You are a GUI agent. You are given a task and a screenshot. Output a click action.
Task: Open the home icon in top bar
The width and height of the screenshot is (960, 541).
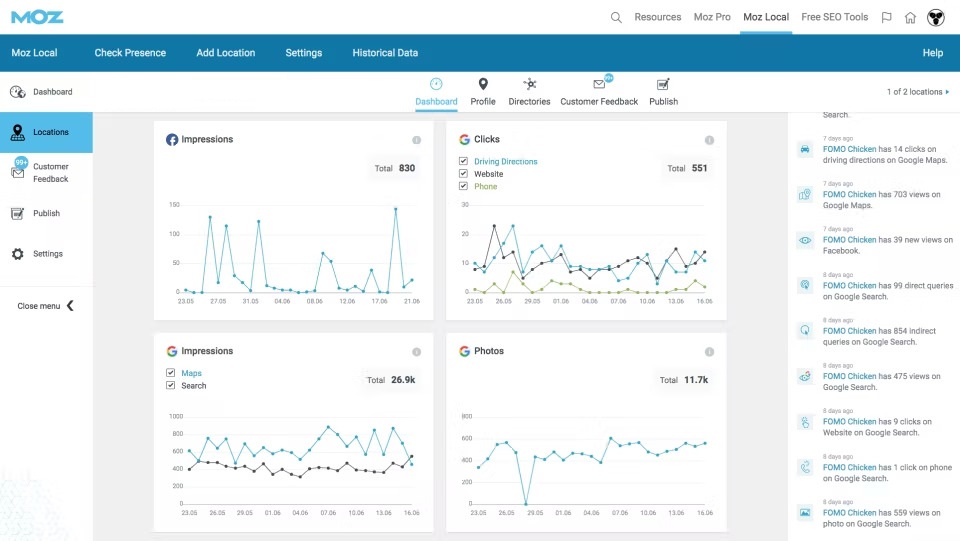point(910,17)
